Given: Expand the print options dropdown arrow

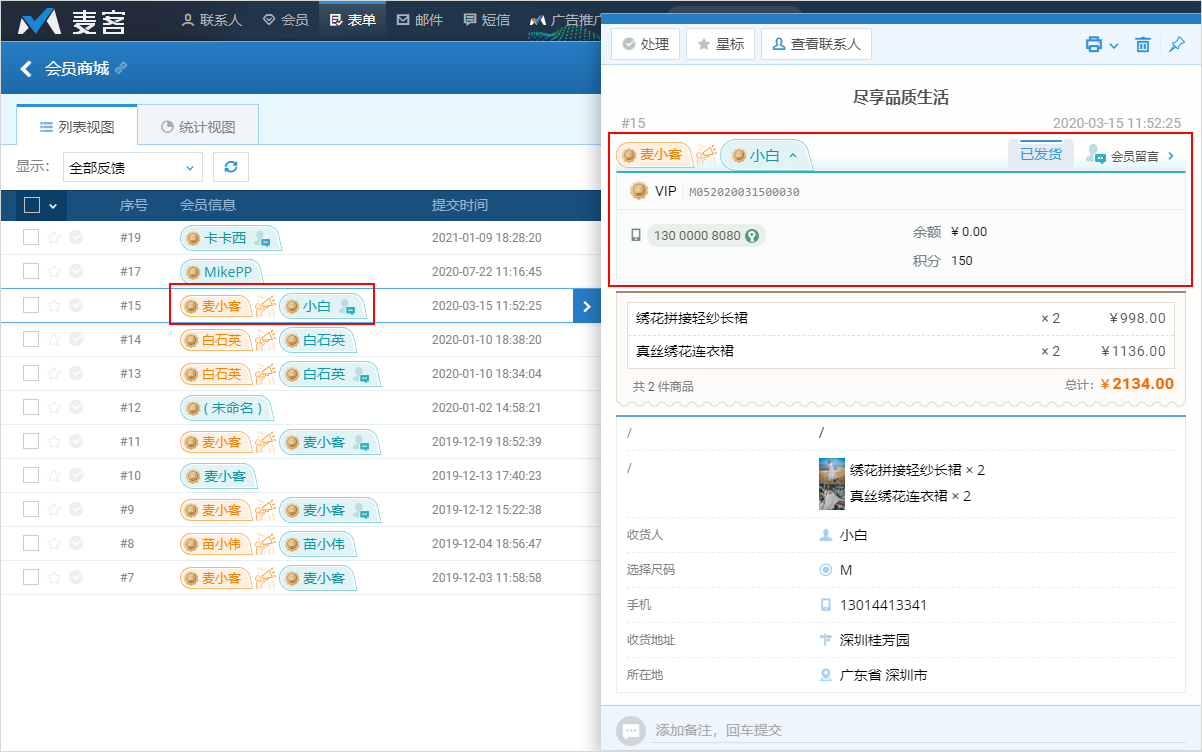Looking at the screenshot, I should (1114, 45).
